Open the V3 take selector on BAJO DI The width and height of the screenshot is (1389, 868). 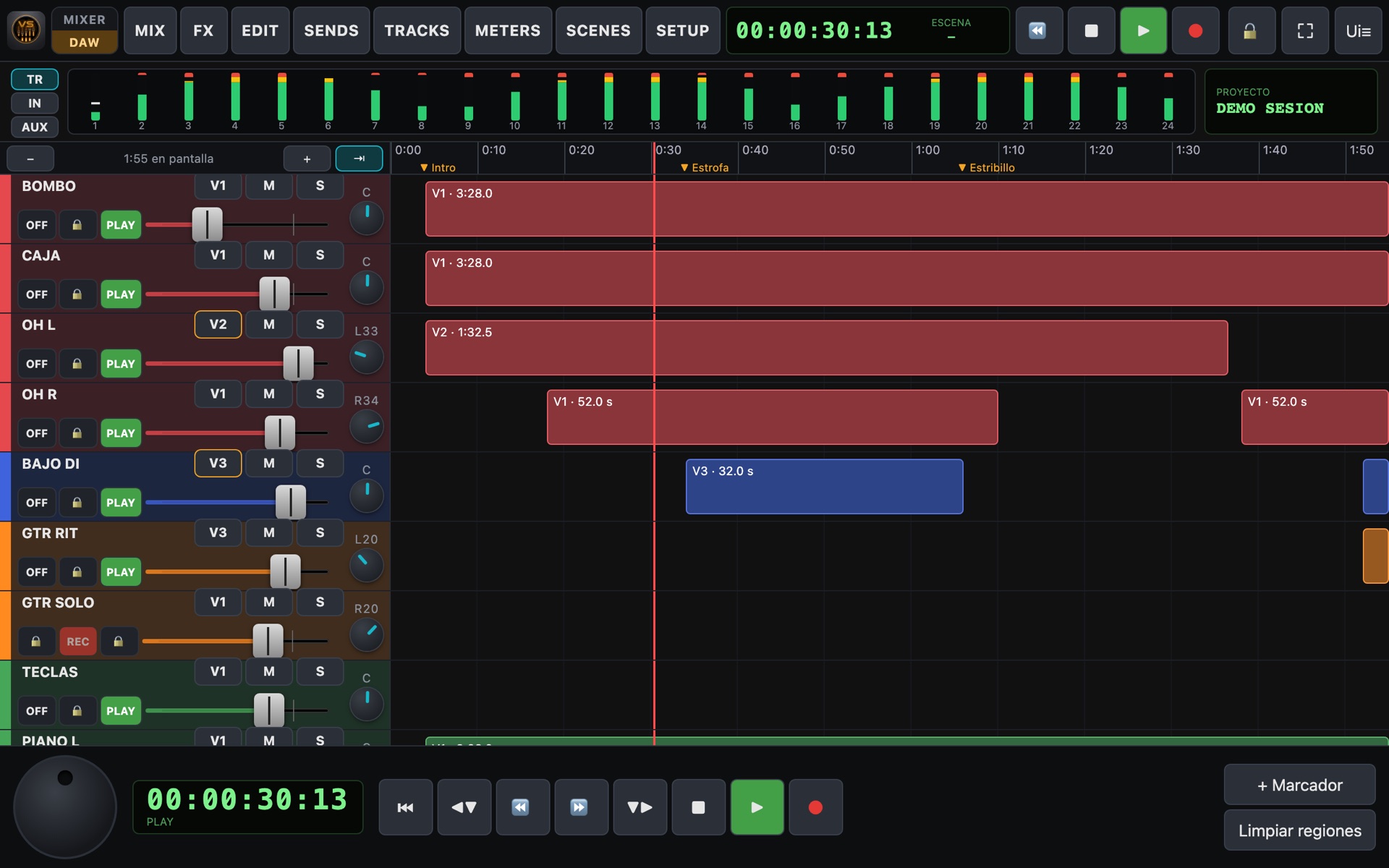(218, 464)
